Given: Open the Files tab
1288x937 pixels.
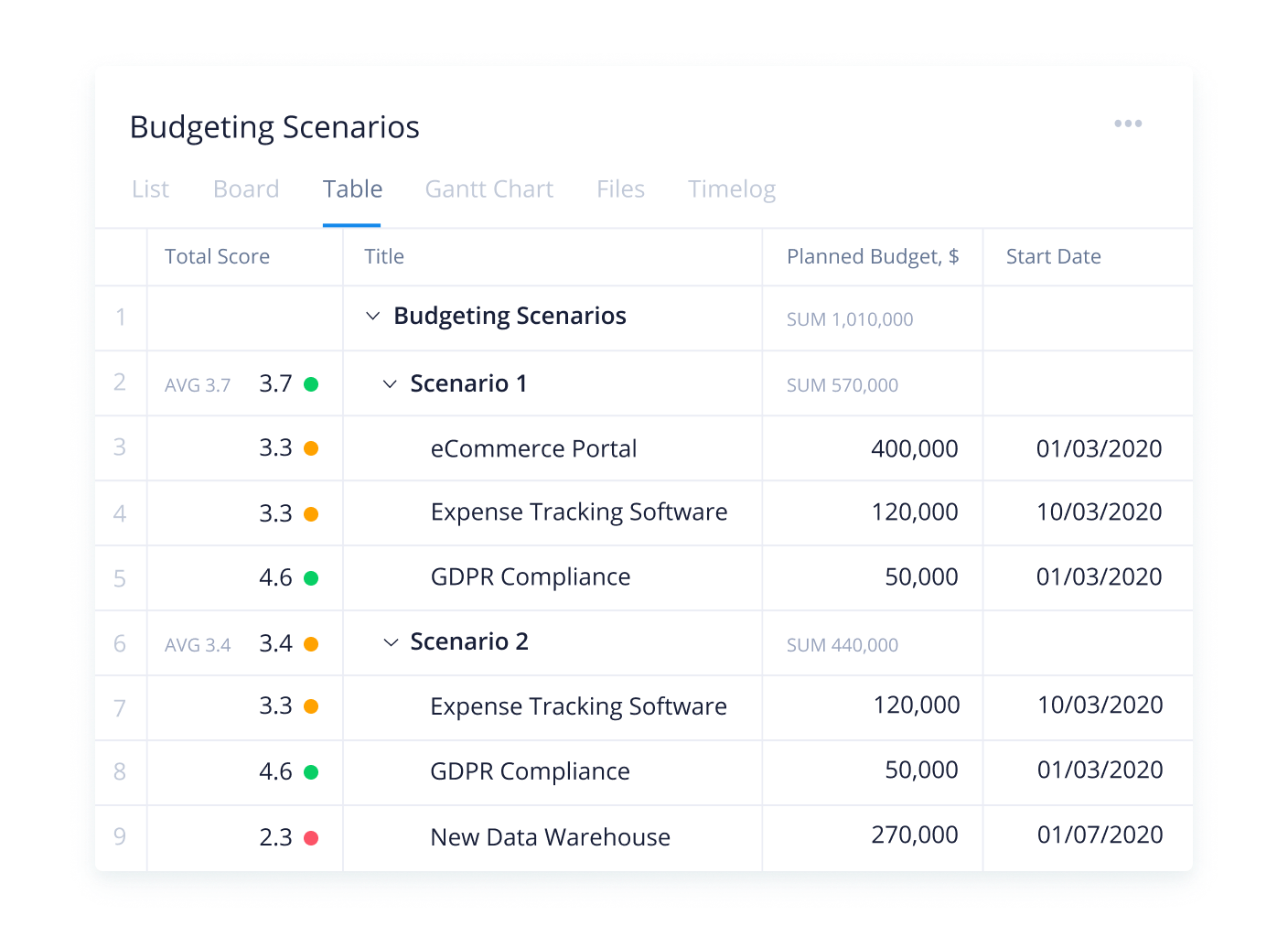Looking at the screenshot, I should tap(620, 189).
